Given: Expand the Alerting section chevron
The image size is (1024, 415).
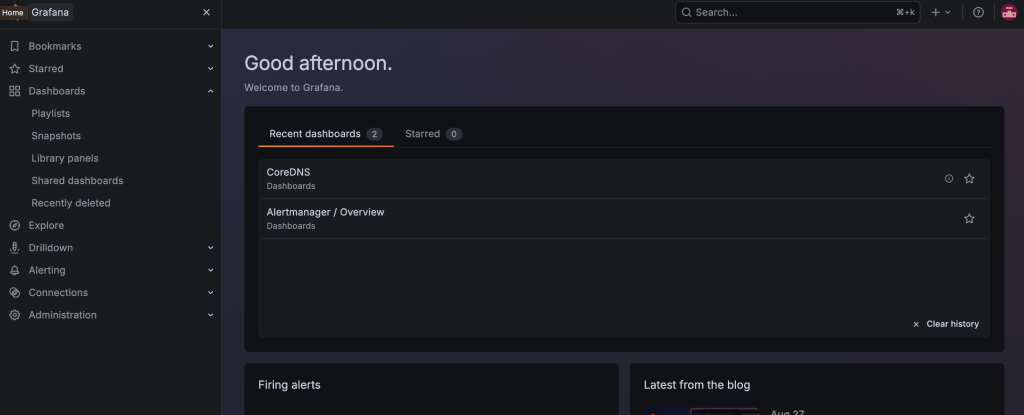Looking at the screenshot, I should point(210,270).
